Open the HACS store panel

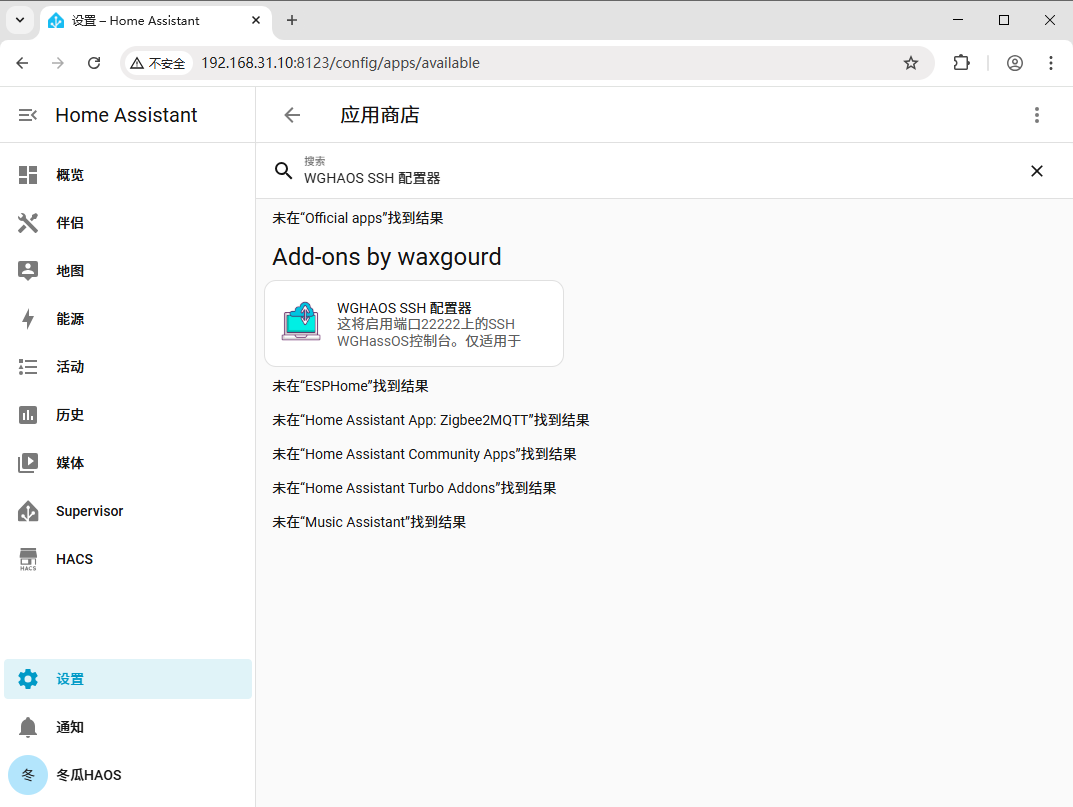pyautogui.click(x=128, y=559)
